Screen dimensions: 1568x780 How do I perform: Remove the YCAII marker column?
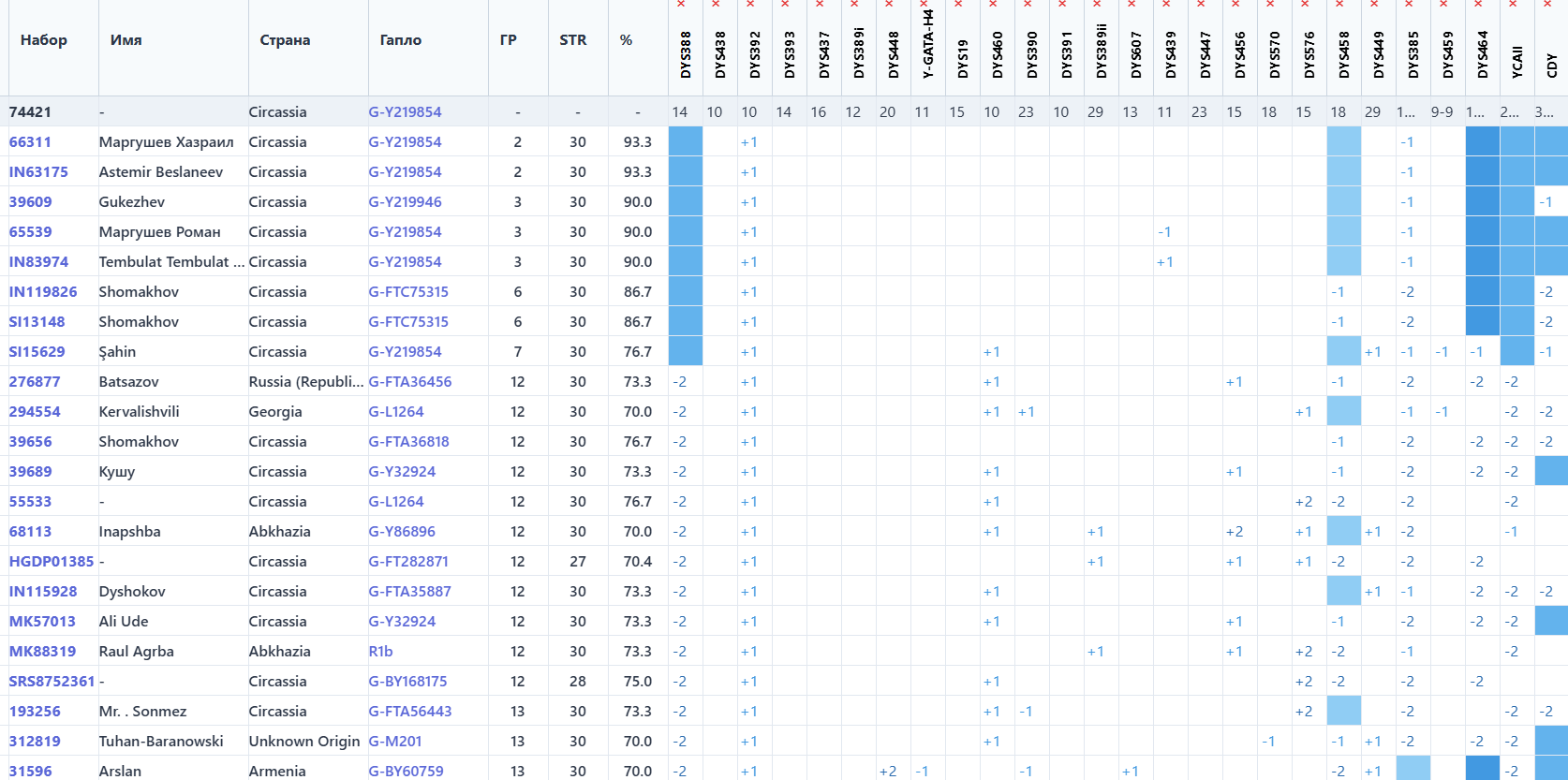[x=1513, y=5]
